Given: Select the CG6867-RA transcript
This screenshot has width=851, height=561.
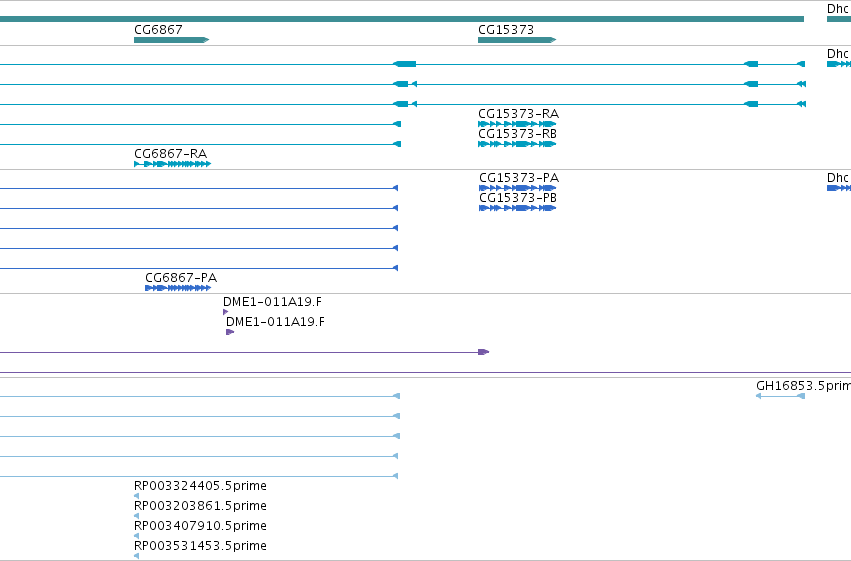Looking at the screenshot, I should click(172, 164).
